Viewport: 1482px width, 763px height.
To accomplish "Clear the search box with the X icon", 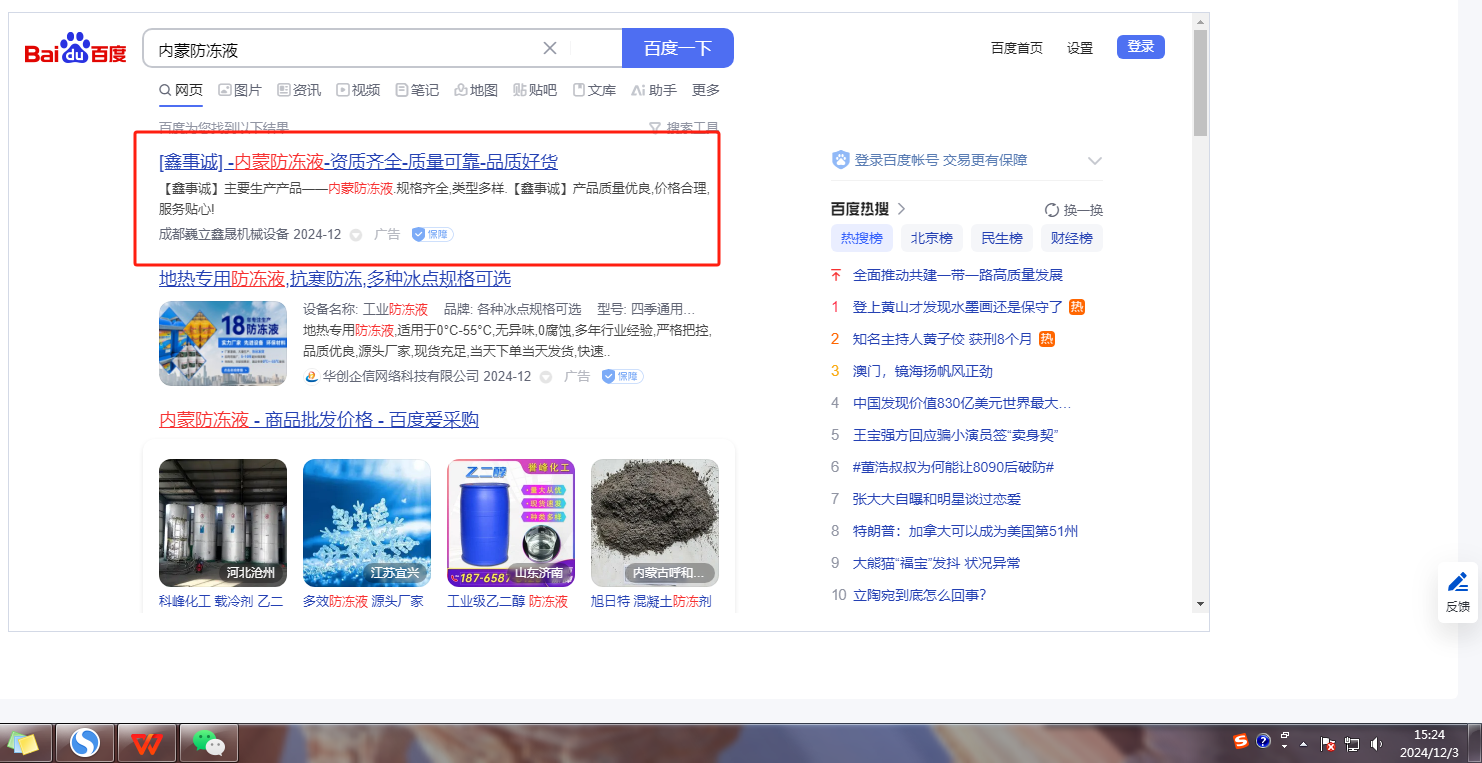I will 550,48.
